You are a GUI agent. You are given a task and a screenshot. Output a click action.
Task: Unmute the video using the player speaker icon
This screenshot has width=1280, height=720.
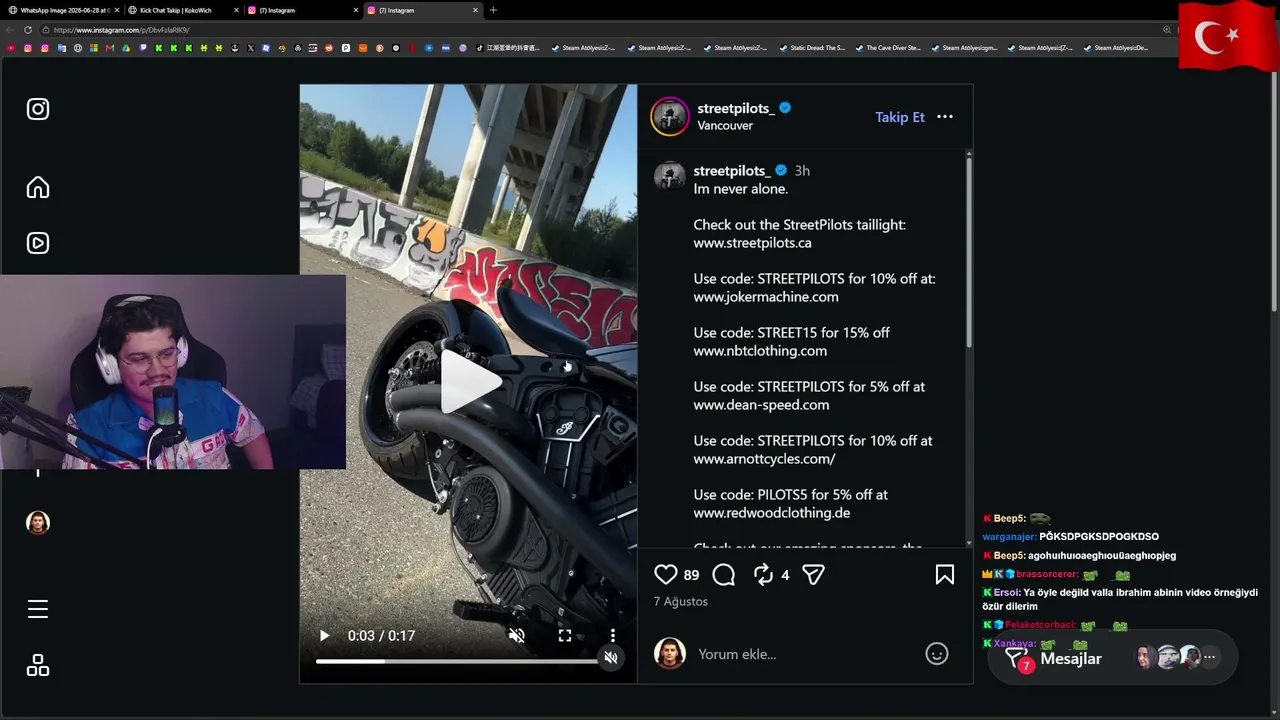[x=517, y=636]
